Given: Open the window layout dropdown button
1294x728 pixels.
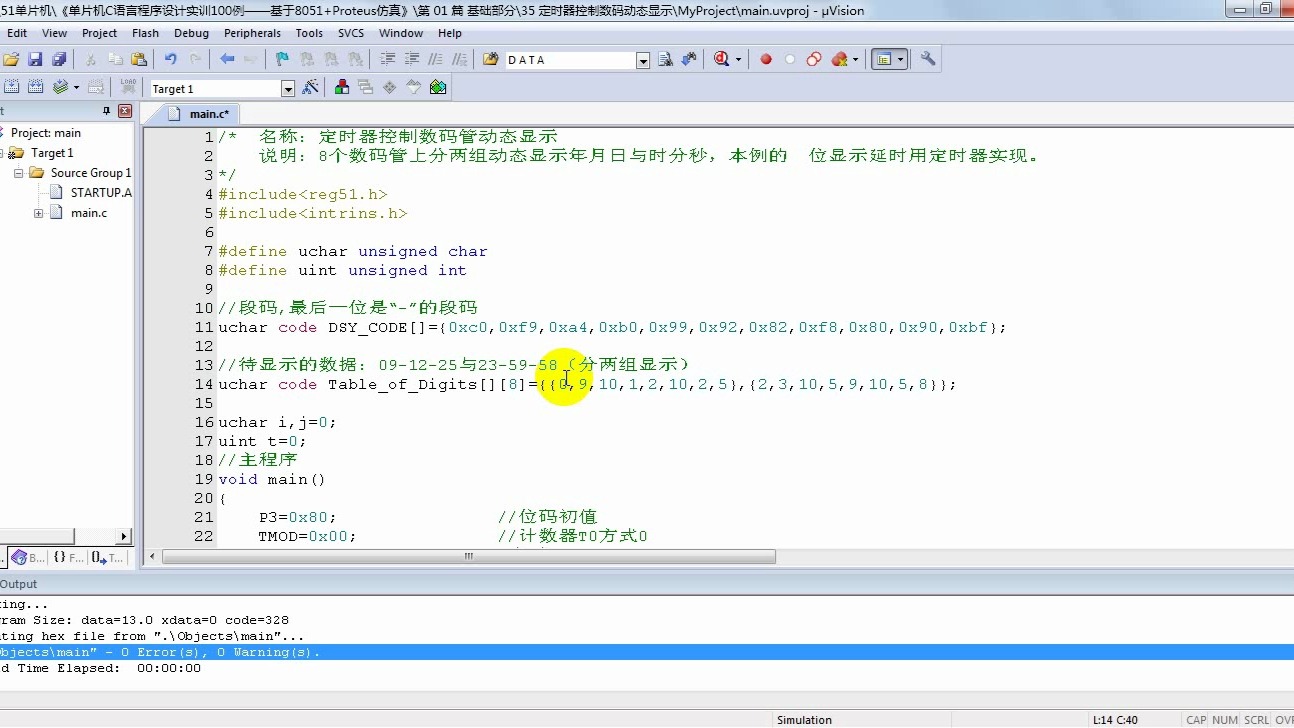Looking at the screenshot, I should click(888, 60).
